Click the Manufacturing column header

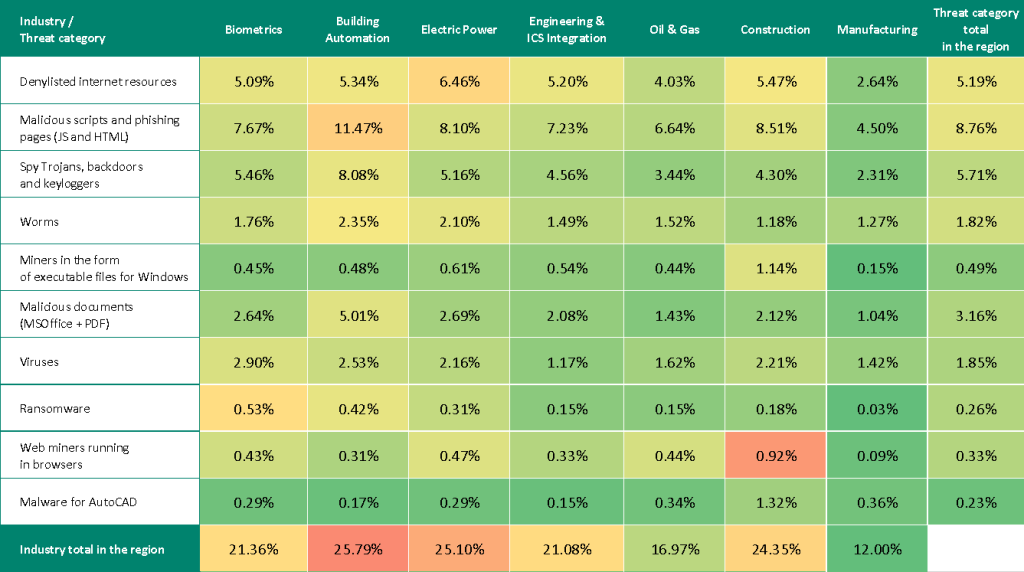(877, 30)
